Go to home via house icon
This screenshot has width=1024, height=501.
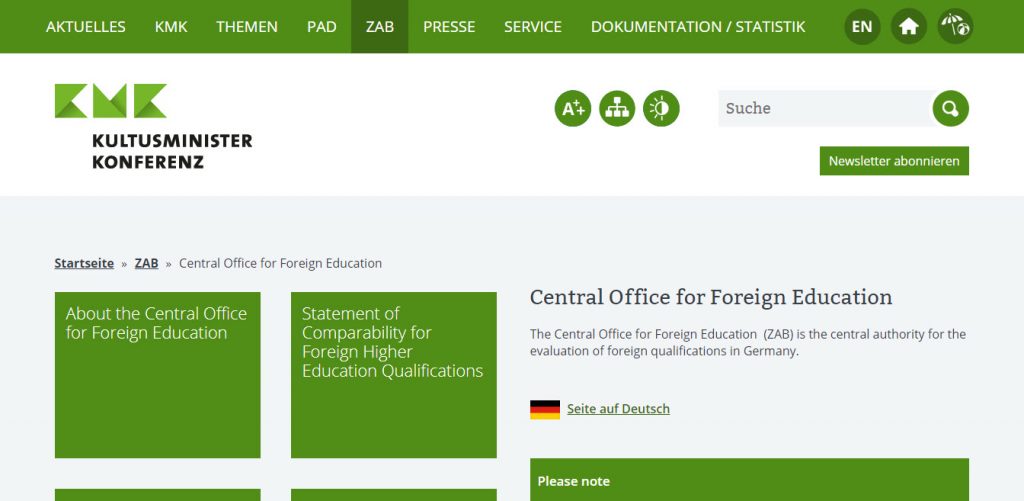click(x=908, y=27)
